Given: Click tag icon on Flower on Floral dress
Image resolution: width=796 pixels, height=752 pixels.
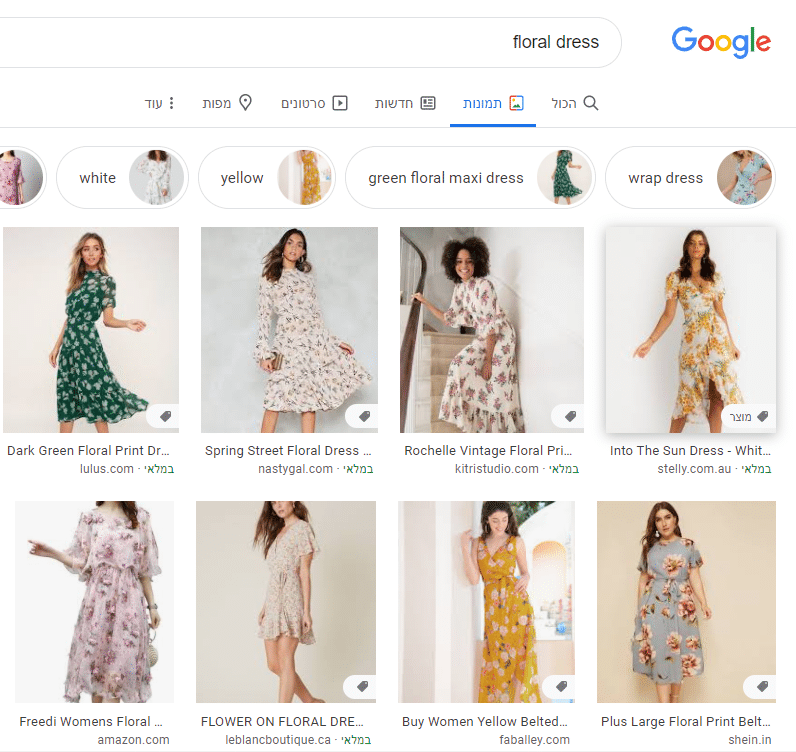Looking at the screenshot, I should point(361,686).
